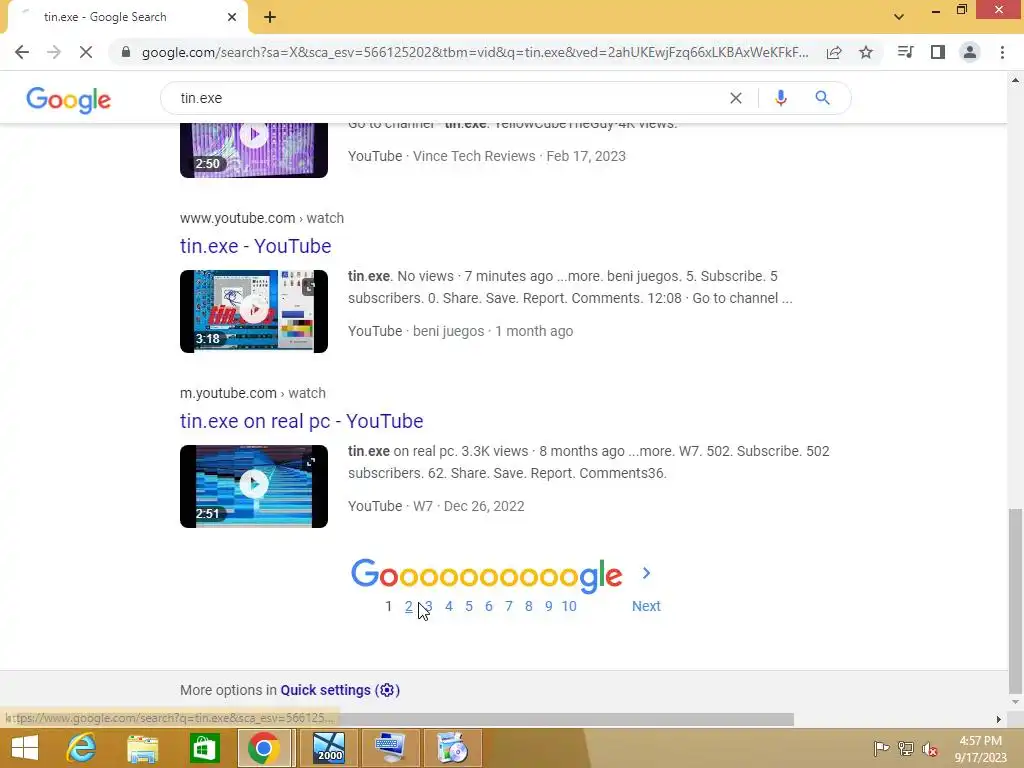
Task: Open the Windows Store taskbar icon
Action: 204,748
